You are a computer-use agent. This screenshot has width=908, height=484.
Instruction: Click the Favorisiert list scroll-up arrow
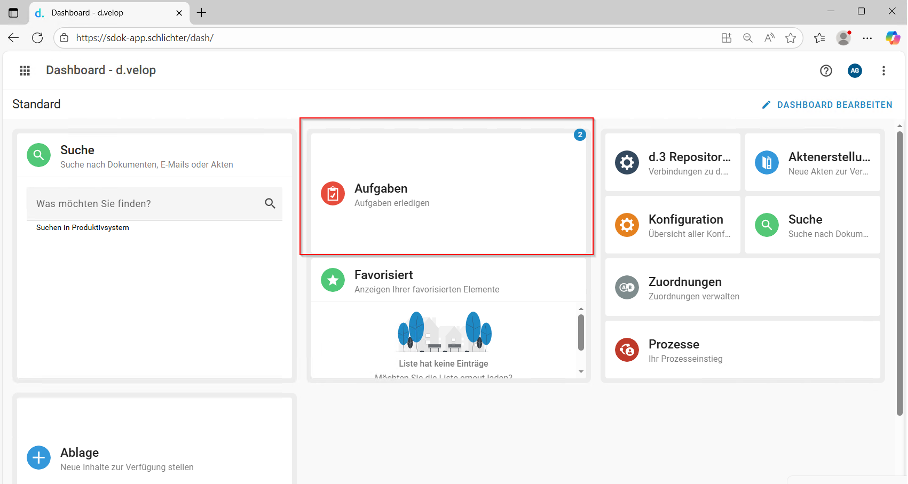[581, 310]
